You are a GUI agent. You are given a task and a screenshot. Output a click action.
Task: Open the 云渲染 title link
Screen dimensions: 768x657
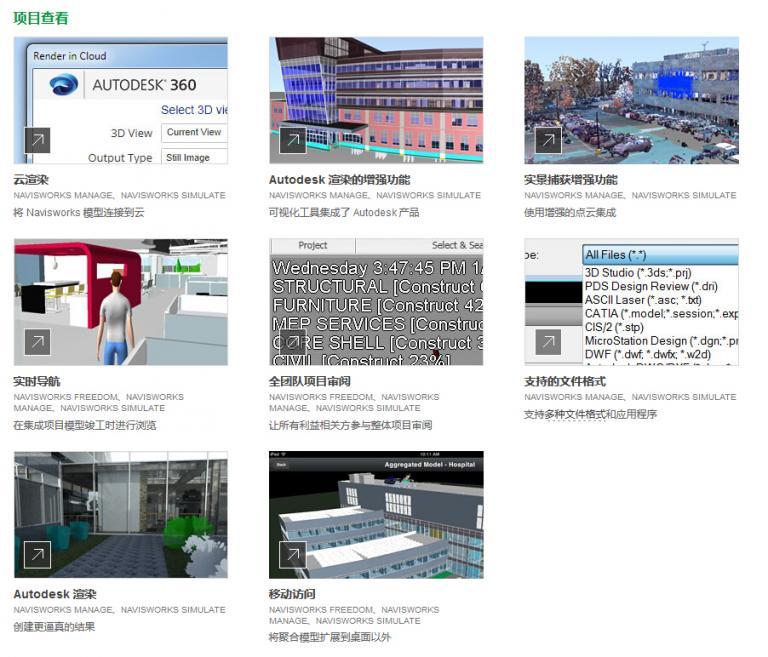pos(31,180)
